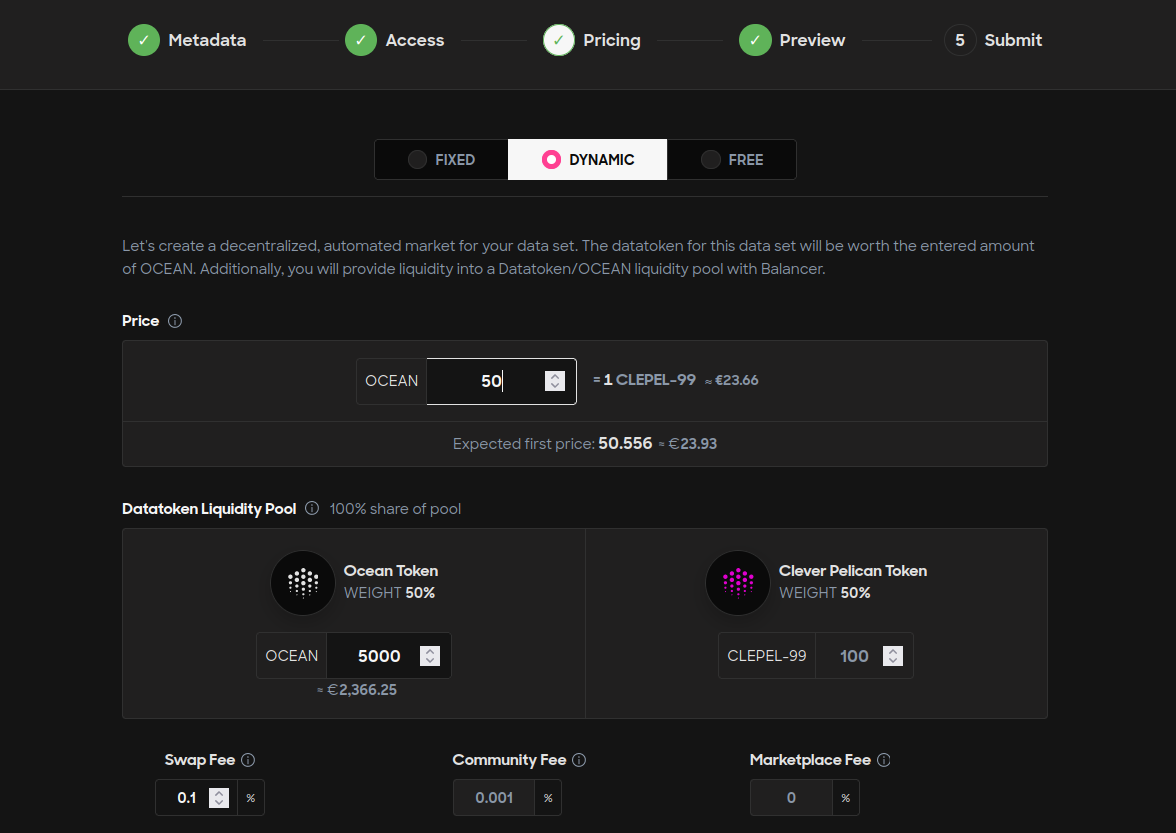Viewport: 1176px width, 833px height.
Task: Click the '= 1 CLEPEL-99' label
Action: tap(644, 380)
